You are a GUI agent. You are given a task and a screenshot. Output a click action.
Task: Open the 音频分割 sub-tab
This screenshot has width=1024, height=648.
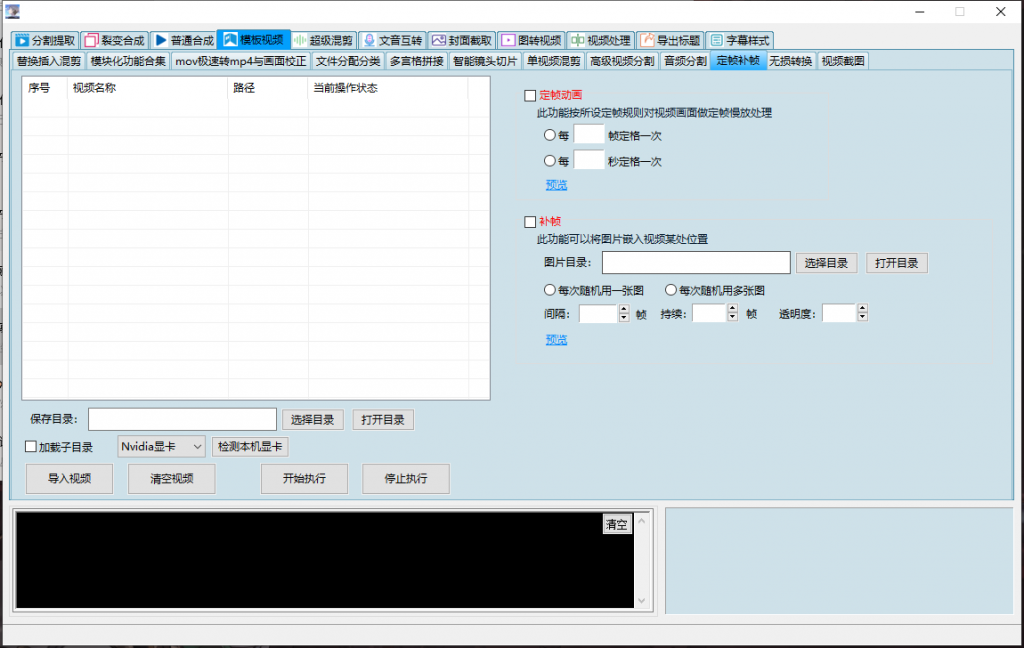(685, 61)
